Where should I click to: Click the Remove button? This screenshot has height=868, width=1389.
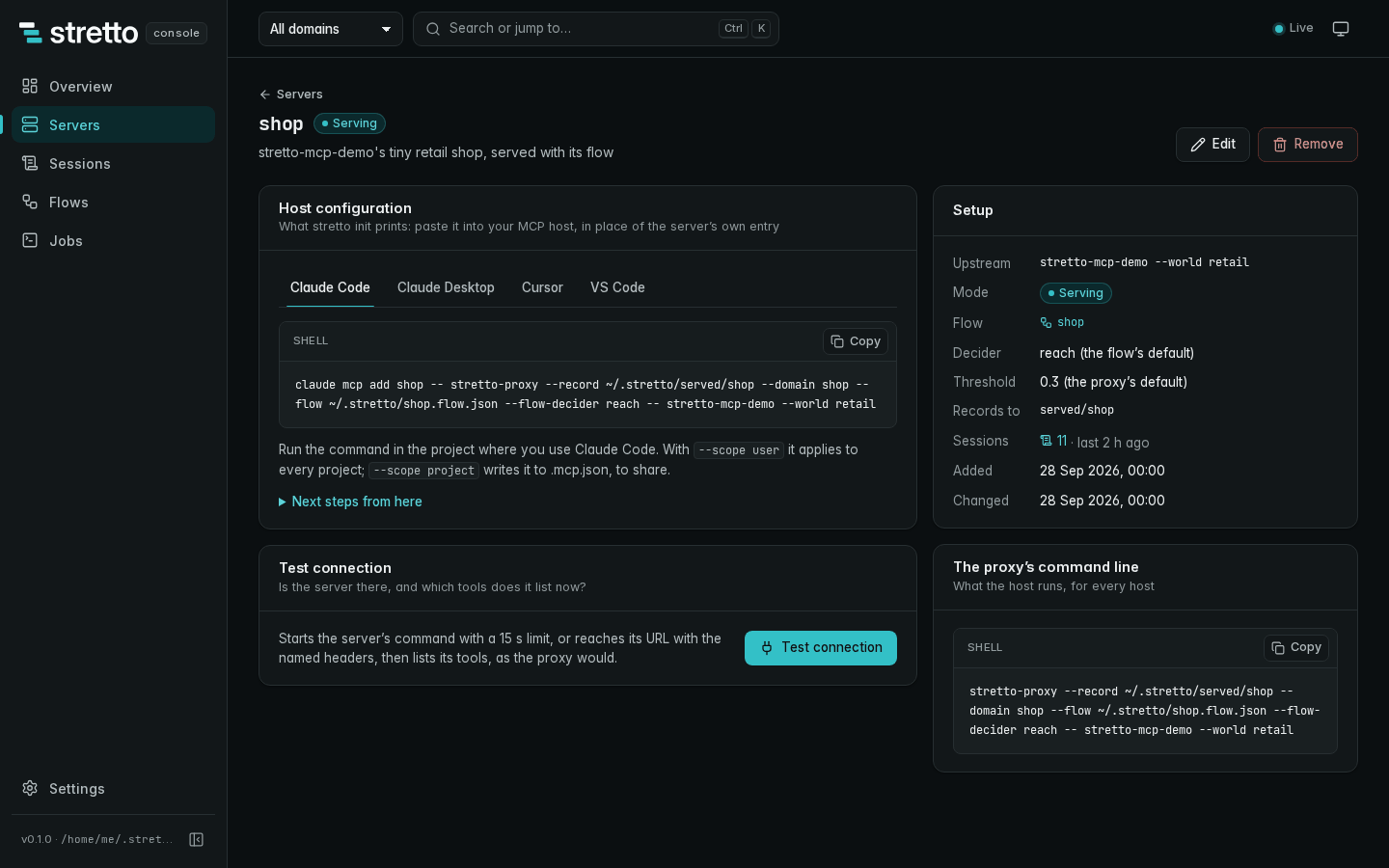point(1307,145)
